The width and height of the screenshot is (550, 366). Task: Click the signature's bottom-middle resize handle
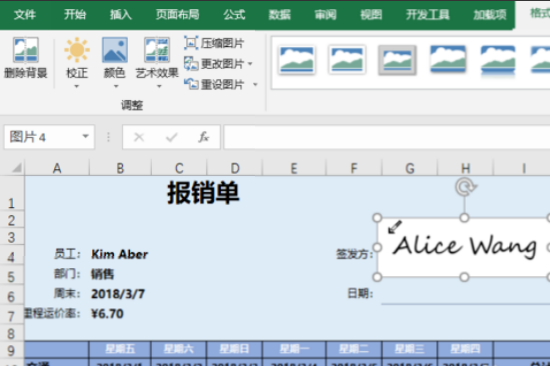[464, 277]
